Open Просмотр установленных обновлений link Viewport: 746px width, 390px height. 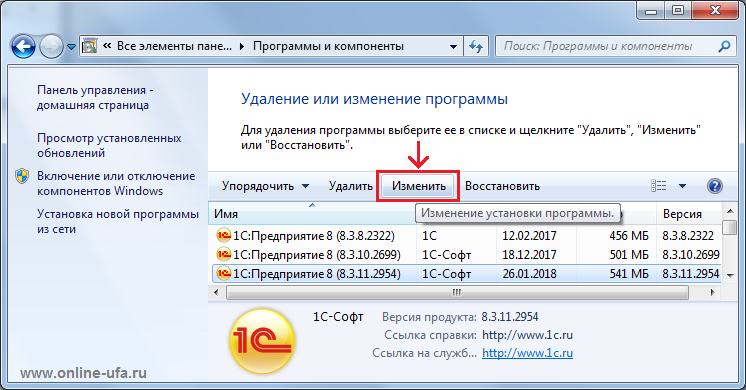click(109, 146)
